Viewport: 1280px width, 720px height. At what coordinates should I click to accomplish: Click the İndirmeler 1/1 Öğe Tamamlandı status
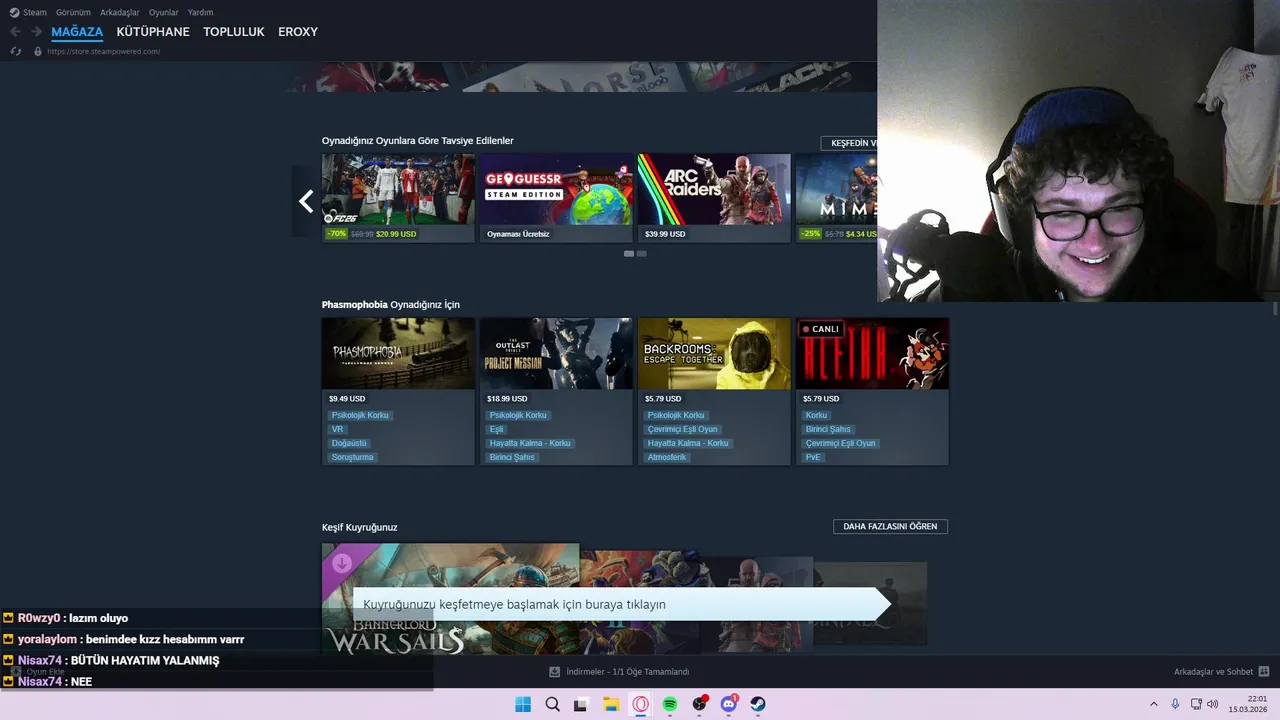tap(627, 672)
